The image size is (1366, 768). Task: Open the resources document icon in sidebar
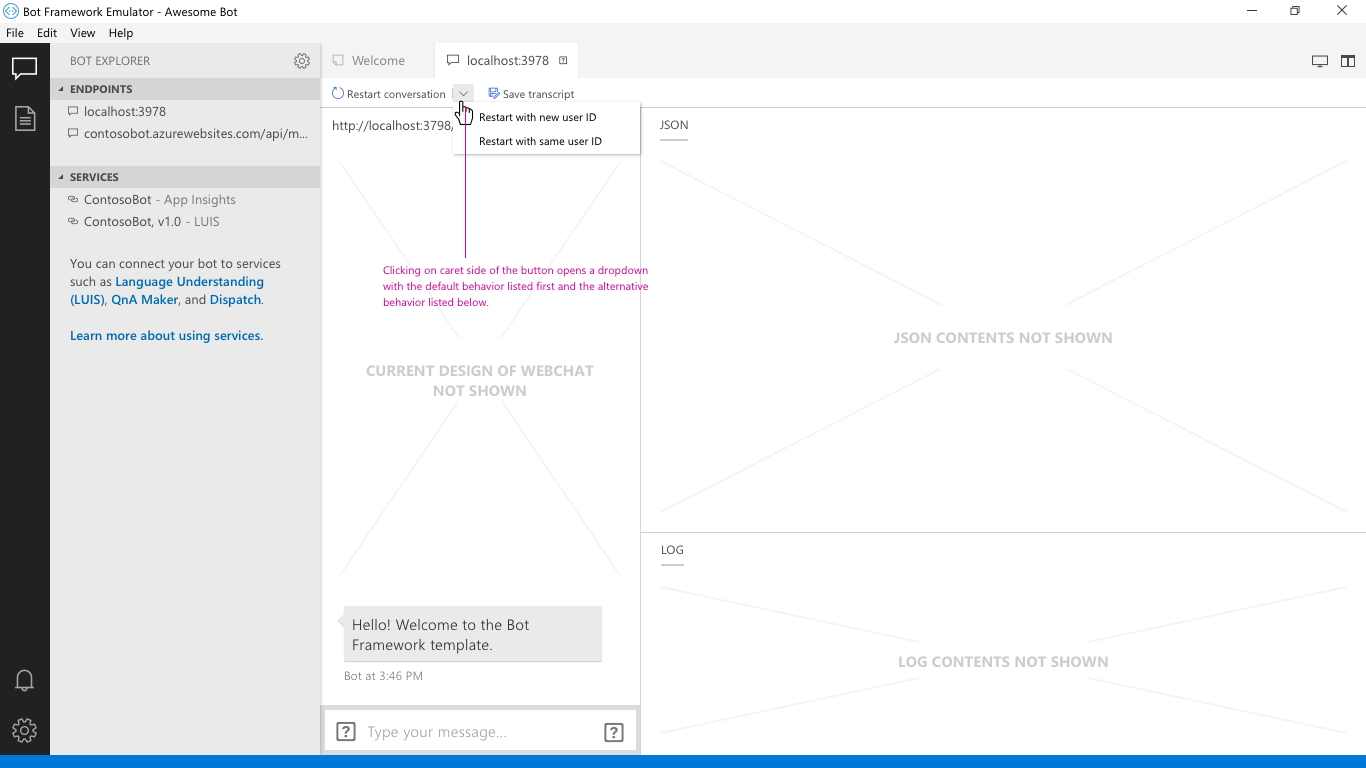(25, 119)
